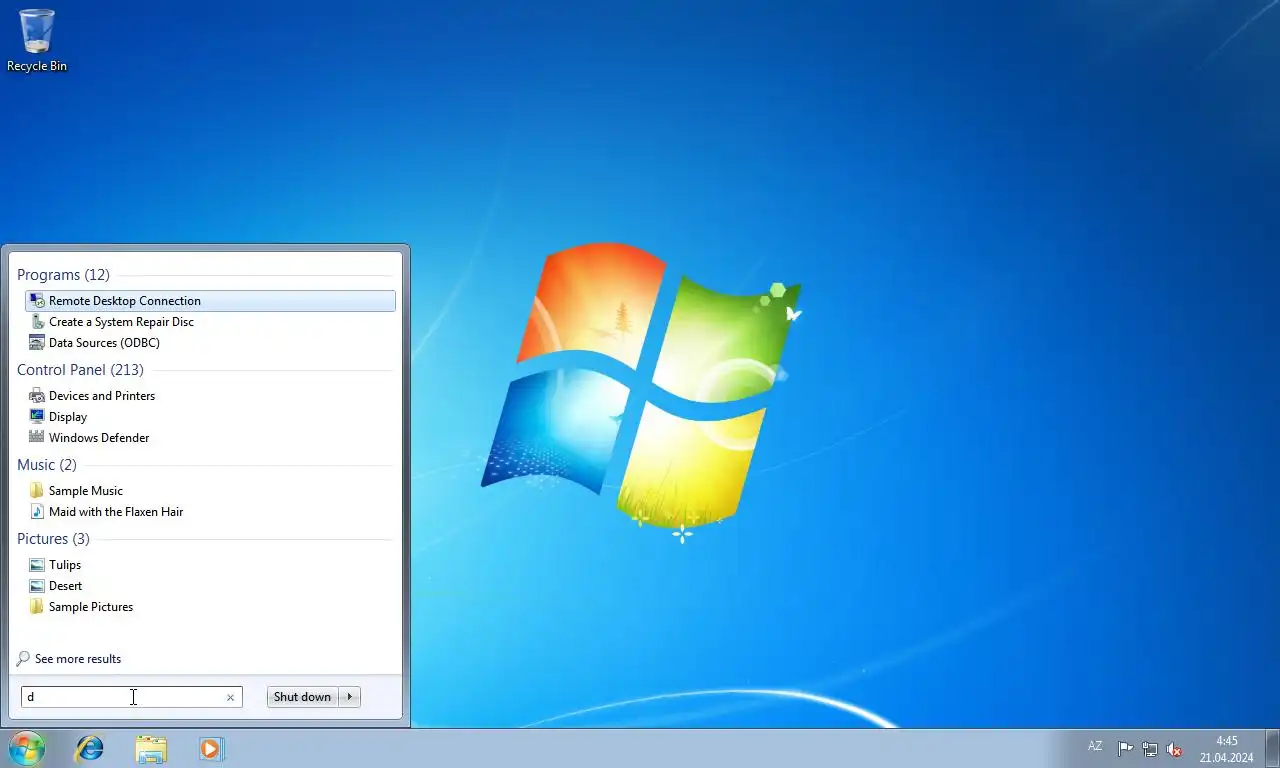
Task: Click the AZ language indicator in the tray
Action: (x=1095, y=747)
